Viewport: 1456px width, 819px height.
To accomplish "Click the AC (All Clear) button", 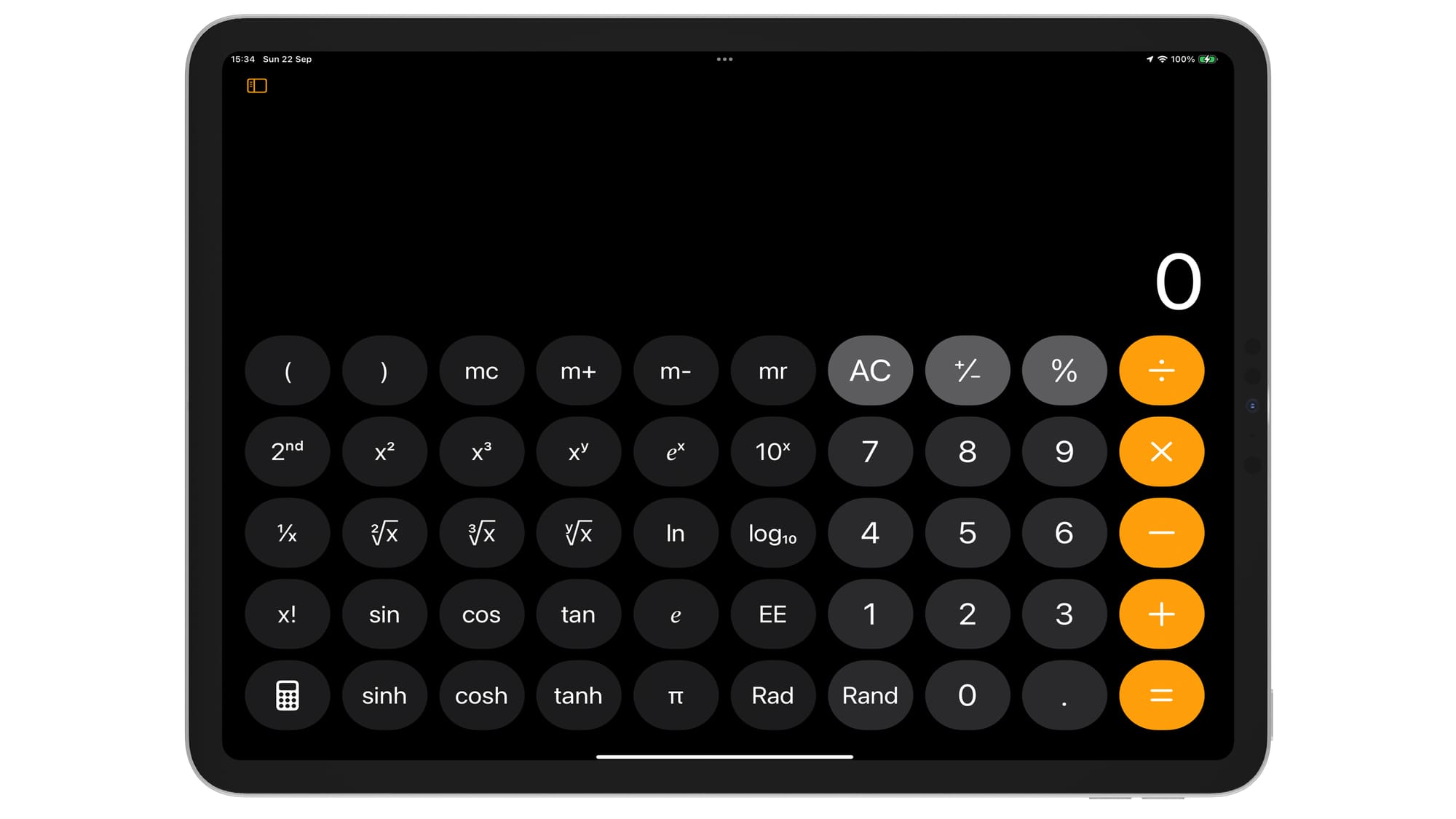I will coord(869,370).
